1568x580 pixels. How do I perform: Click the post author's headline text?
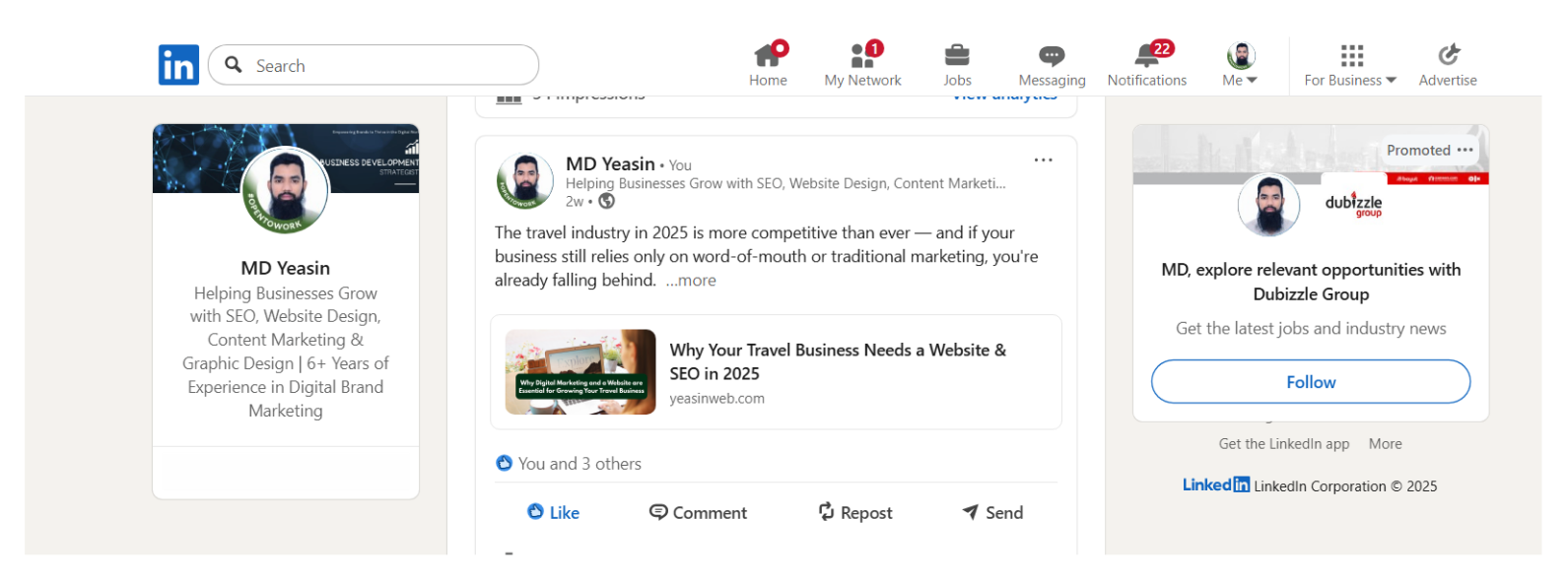(x=785, y=183)
